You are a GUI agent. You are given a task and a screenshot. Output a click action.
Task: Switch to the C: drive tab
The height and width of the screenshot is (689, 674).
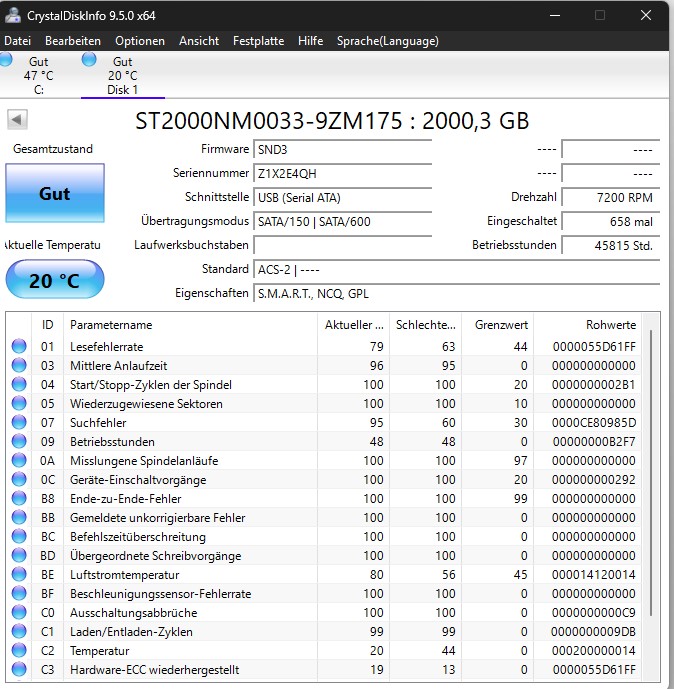[x=39, y=75]
